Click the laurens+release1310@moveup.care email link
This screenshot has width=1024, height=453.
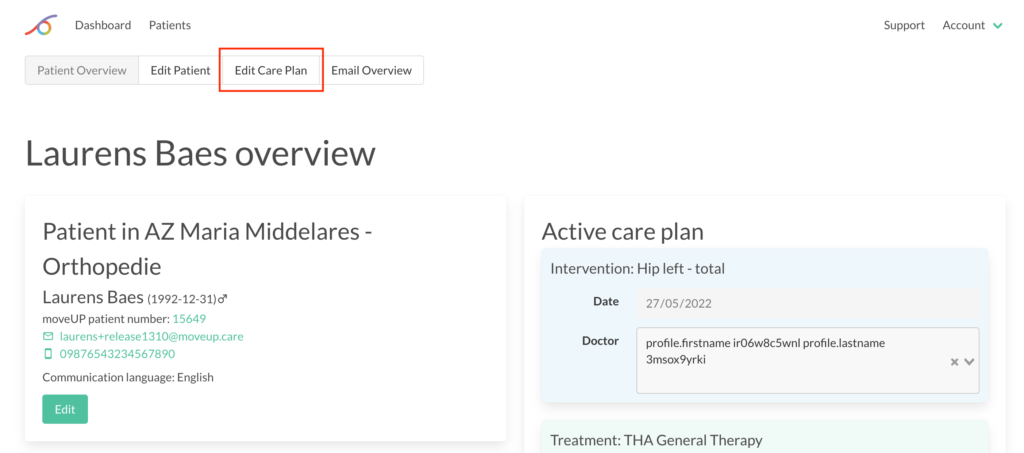pos(152,336)
